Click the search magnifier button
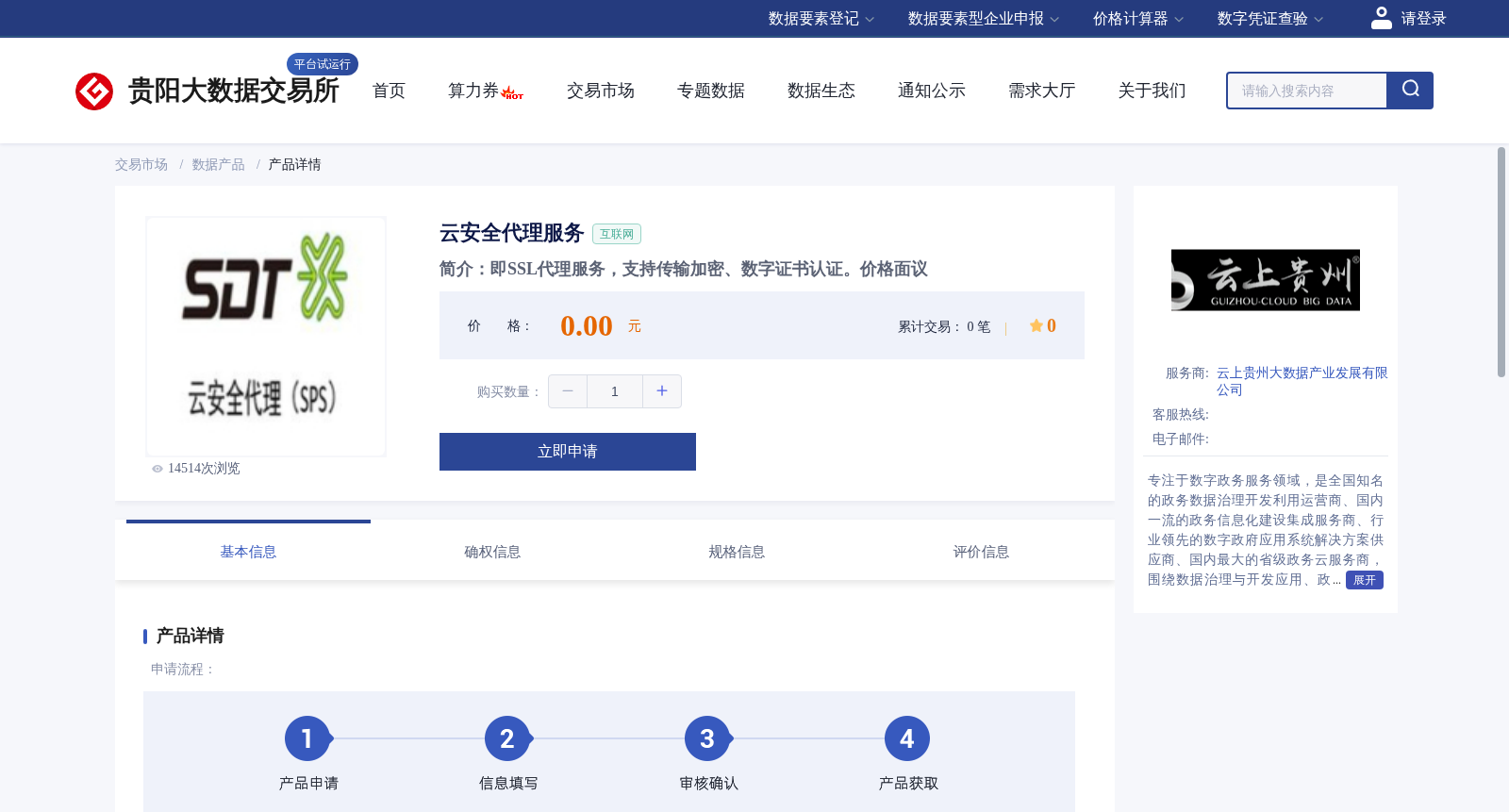Screen dimensions: 1509x812 tap(1410, 90)
